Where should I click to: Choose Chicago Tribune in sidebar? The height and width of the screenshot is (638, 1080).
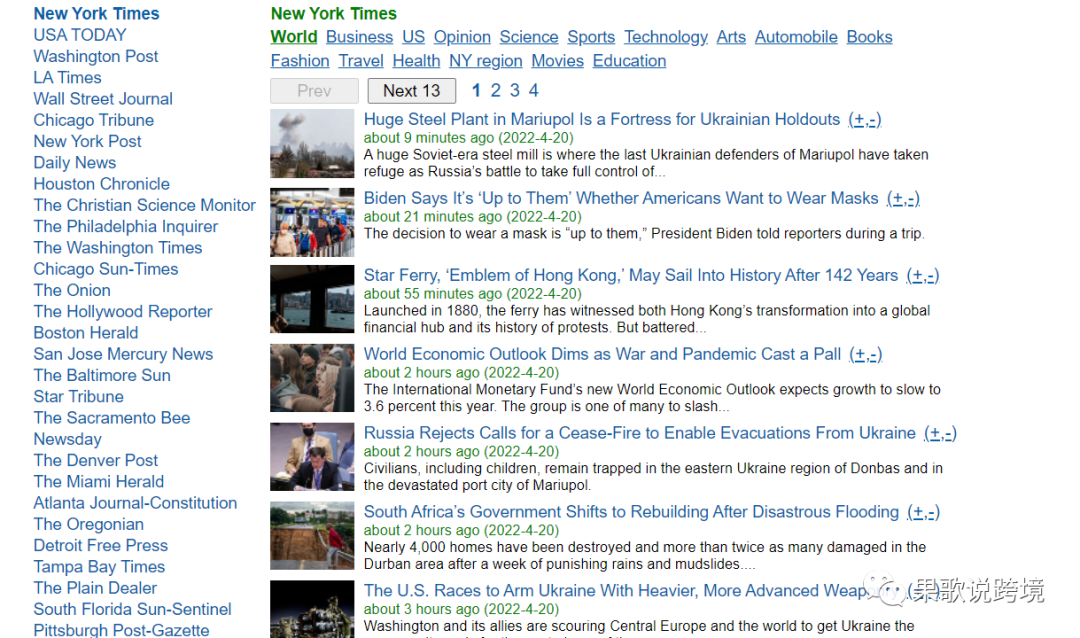(94, 121)
